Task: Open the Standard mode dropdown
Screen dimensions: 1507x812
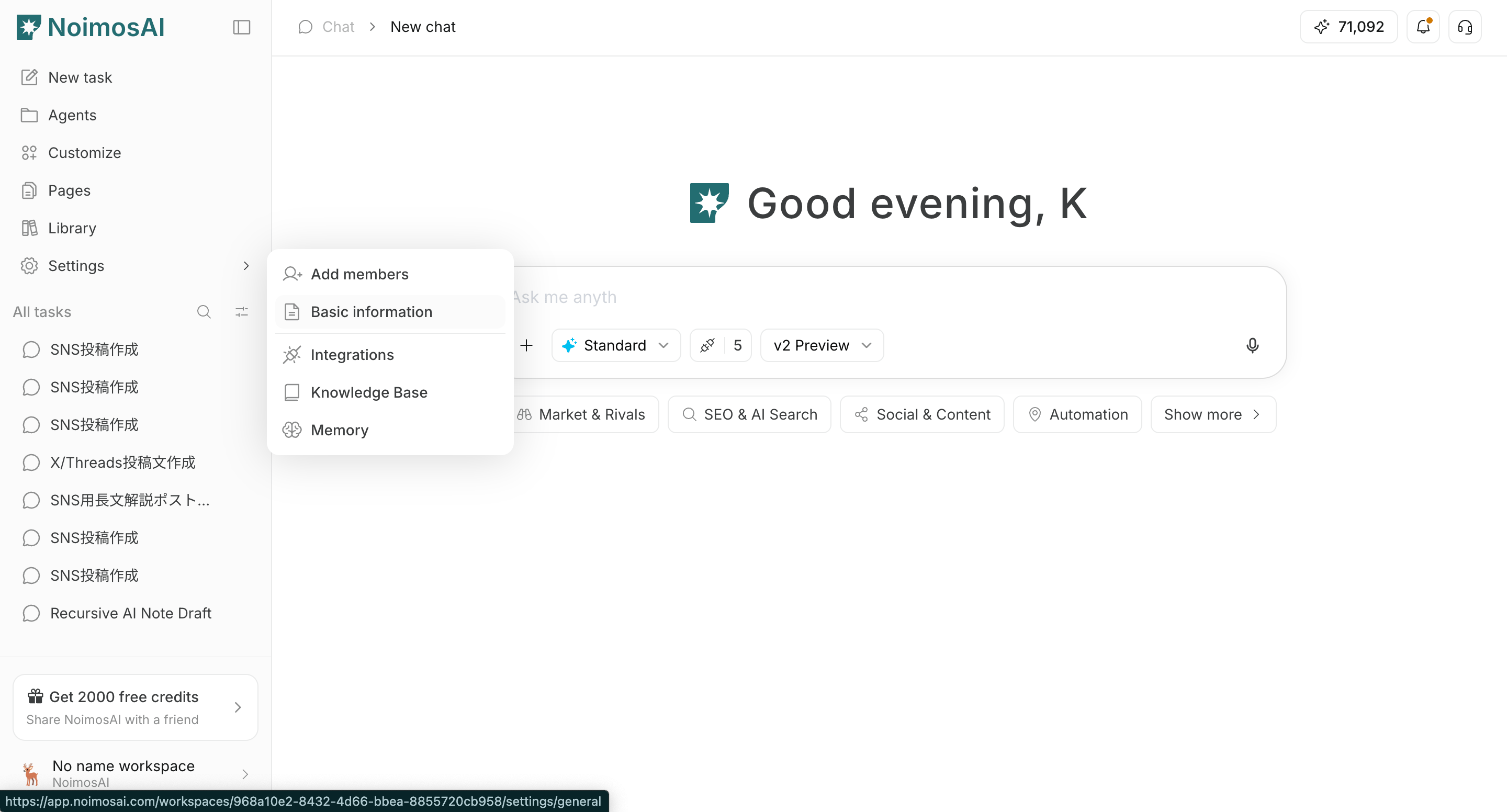Action: pos(616,345)
